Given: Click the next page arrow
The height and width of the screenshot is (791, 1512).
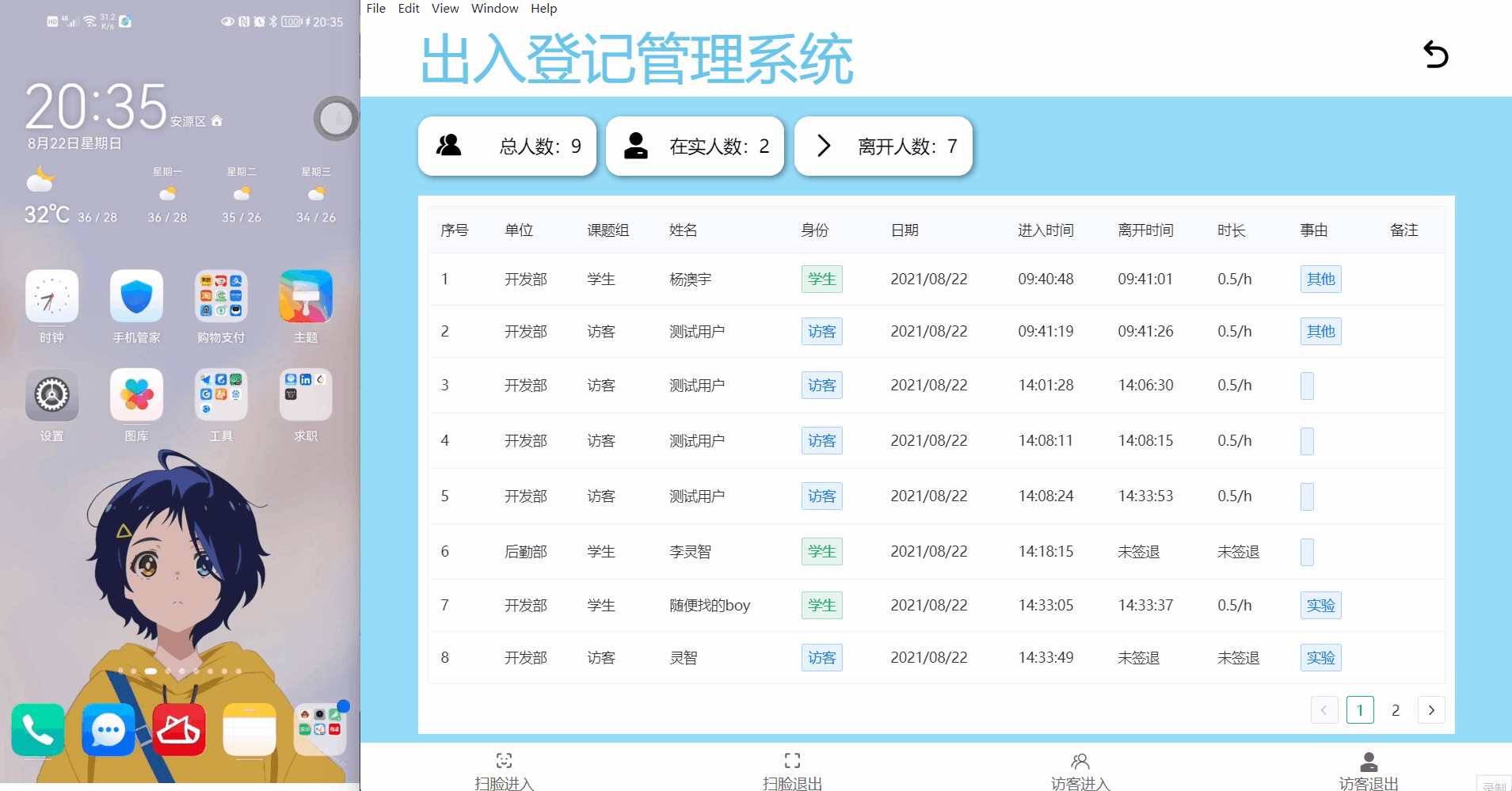Looking at the screenshot, I should click(x=1431, y=710).
